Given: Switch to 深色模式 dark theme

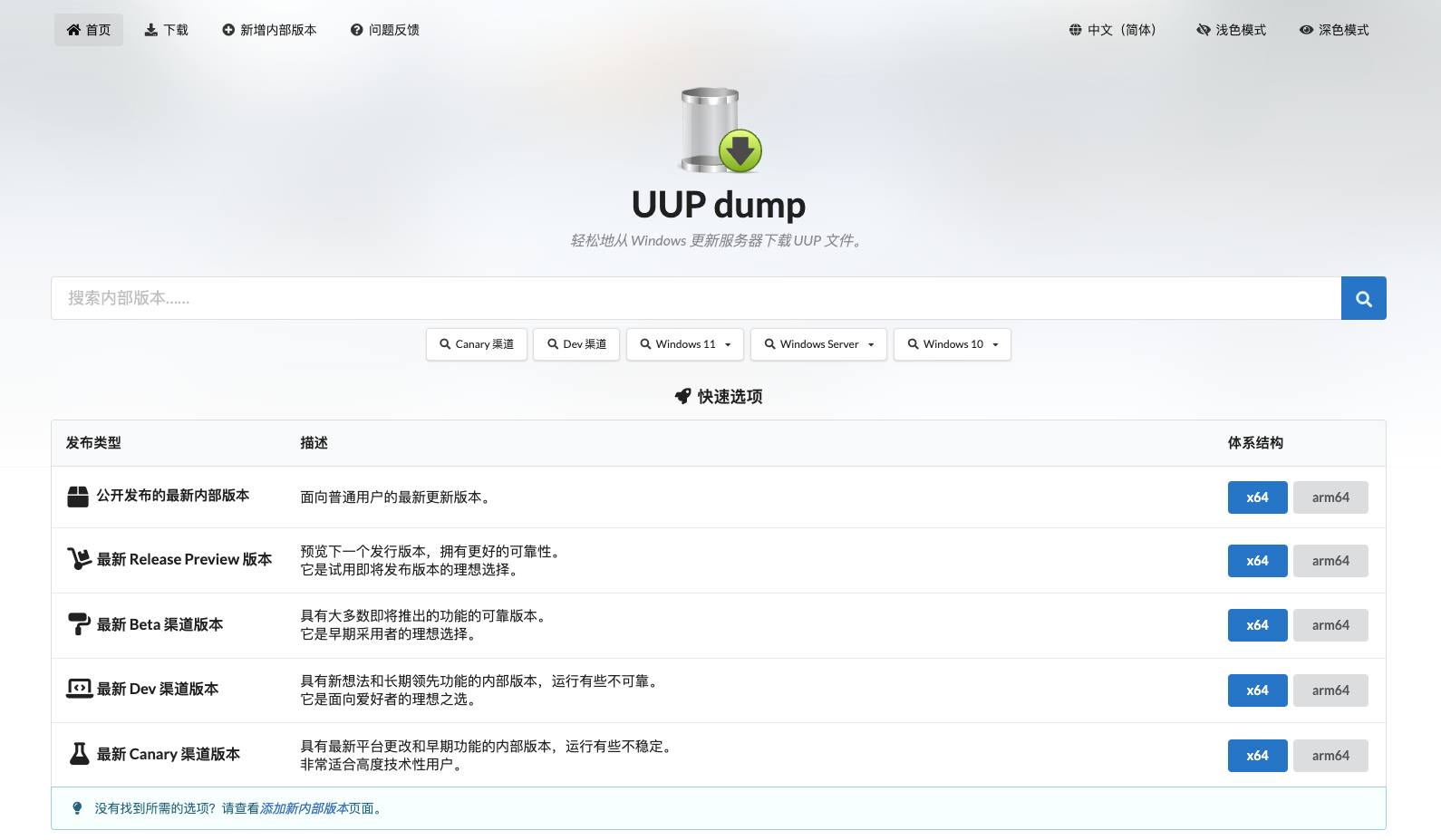Looking at the screenshot, I should pos(1334,30).
